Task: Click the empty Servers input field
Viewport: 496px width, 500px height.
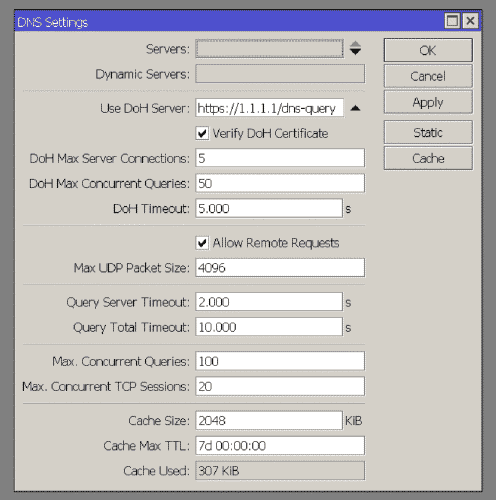Action: pos(269,49)
